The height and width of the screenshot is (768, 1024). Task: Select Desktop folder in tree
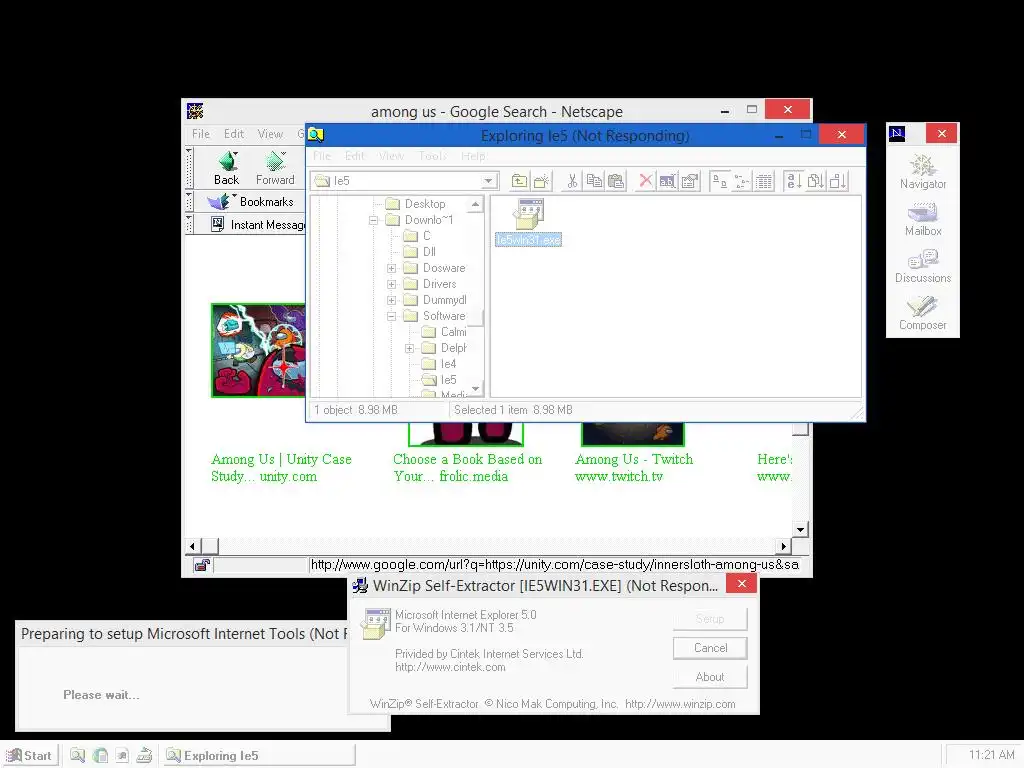[416, 204]
